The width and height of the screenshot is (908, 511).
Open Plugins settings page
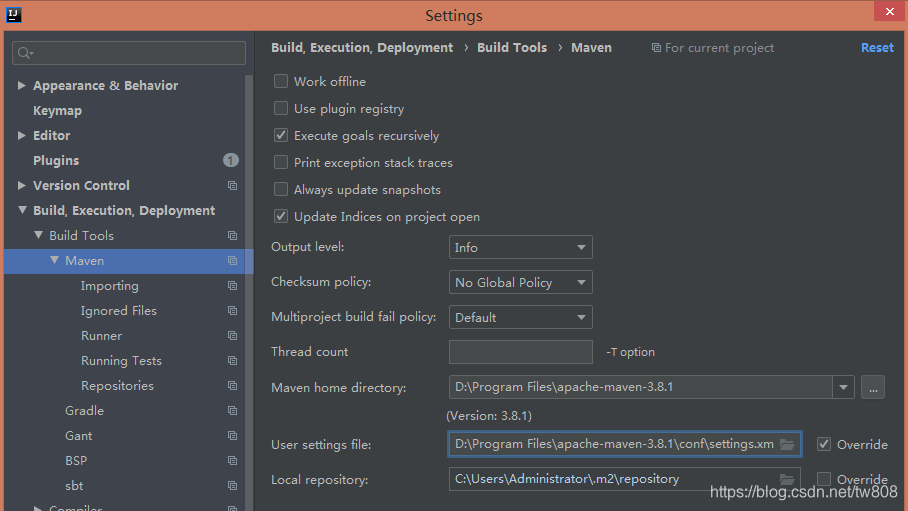click(56, 160)
